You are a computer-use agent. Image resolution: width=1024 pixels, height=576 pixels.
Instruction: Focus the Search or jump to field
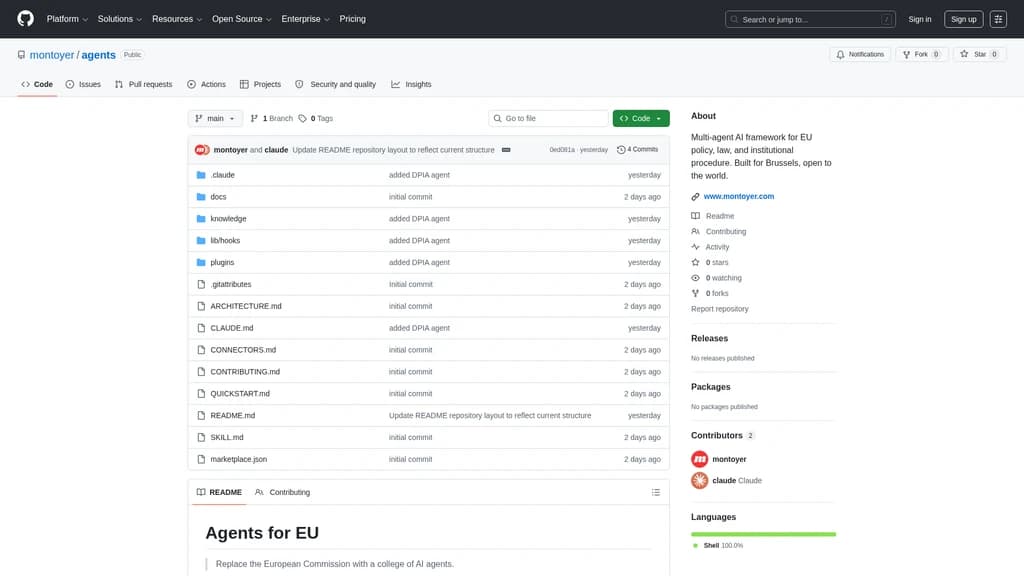tap(810, 19)
